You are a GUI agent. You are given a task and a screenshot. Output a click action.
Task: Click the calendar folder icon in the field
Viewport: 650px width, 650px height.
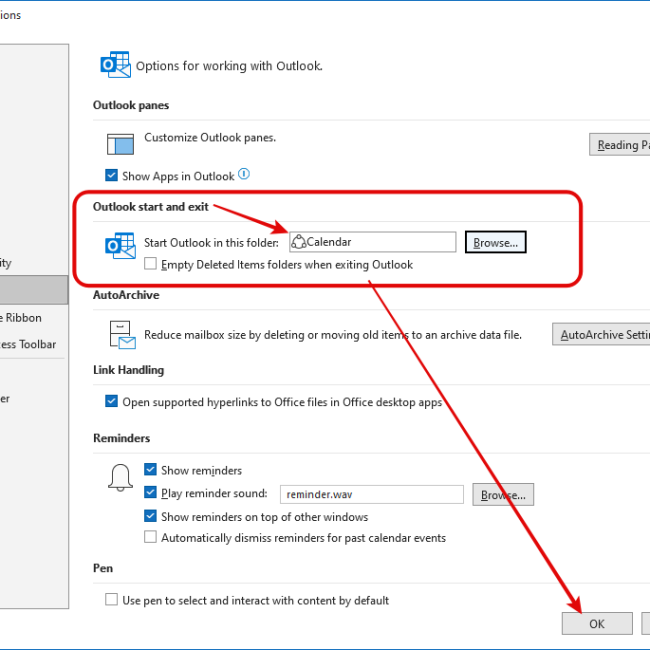[x=298, y=242]
